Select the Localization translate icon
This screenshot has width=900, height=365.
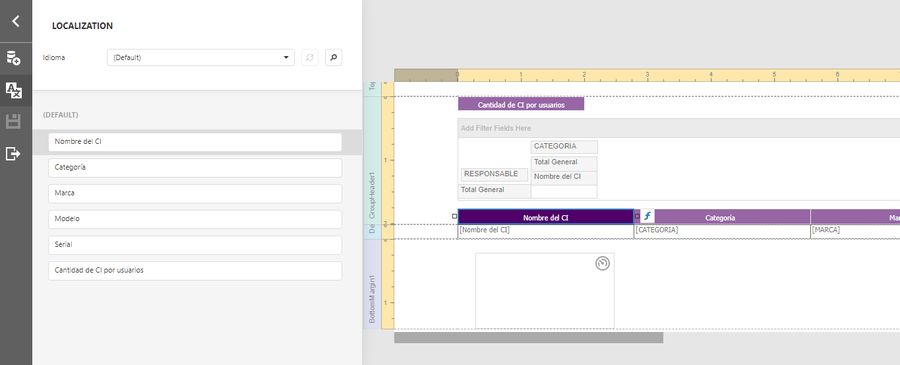point(13,90)
